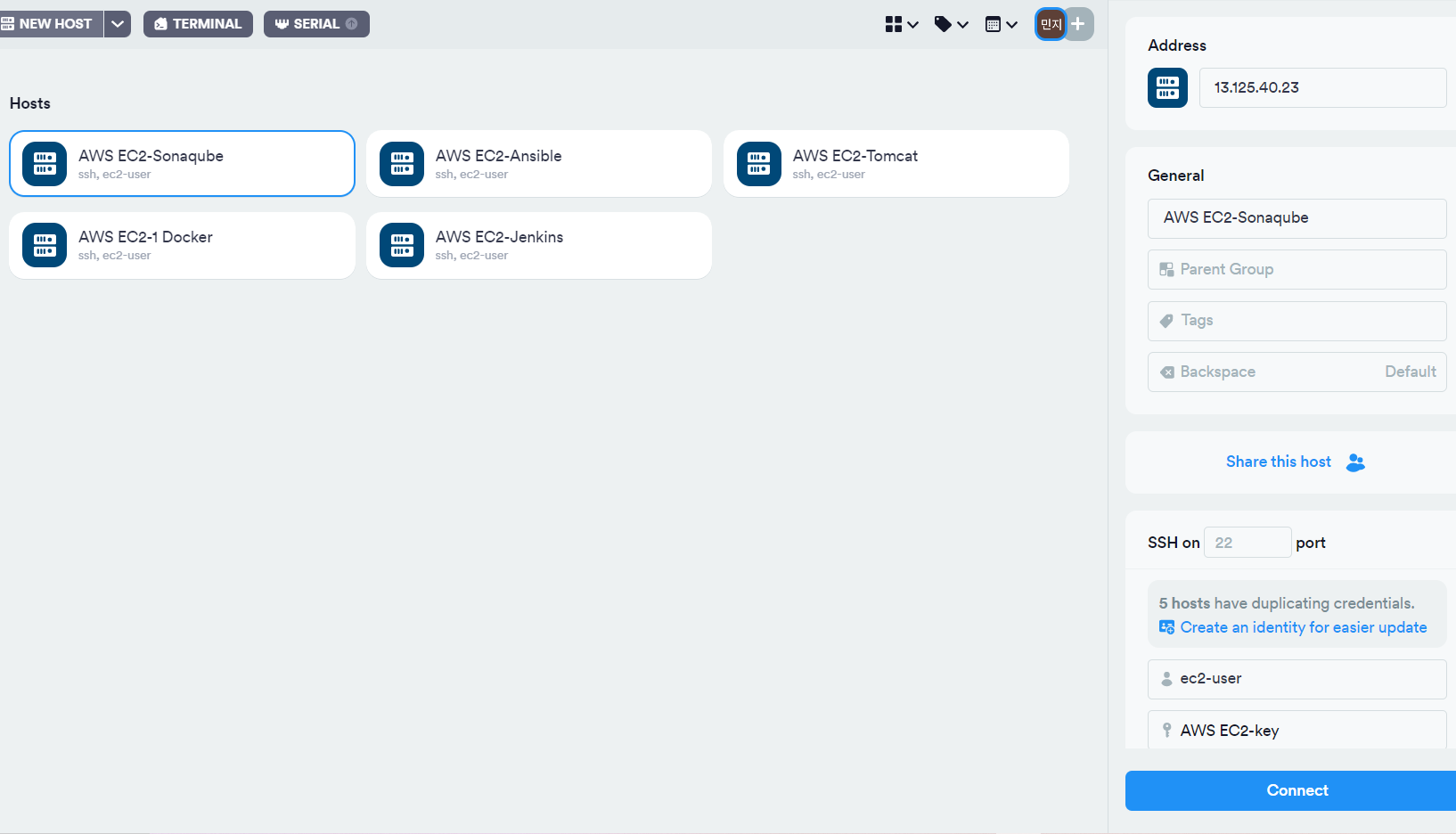Image resolution: width=1456 pixels, height=834 pixels.
Task: Expand the NEW HOST dropdown arrow
Action: 118,24
